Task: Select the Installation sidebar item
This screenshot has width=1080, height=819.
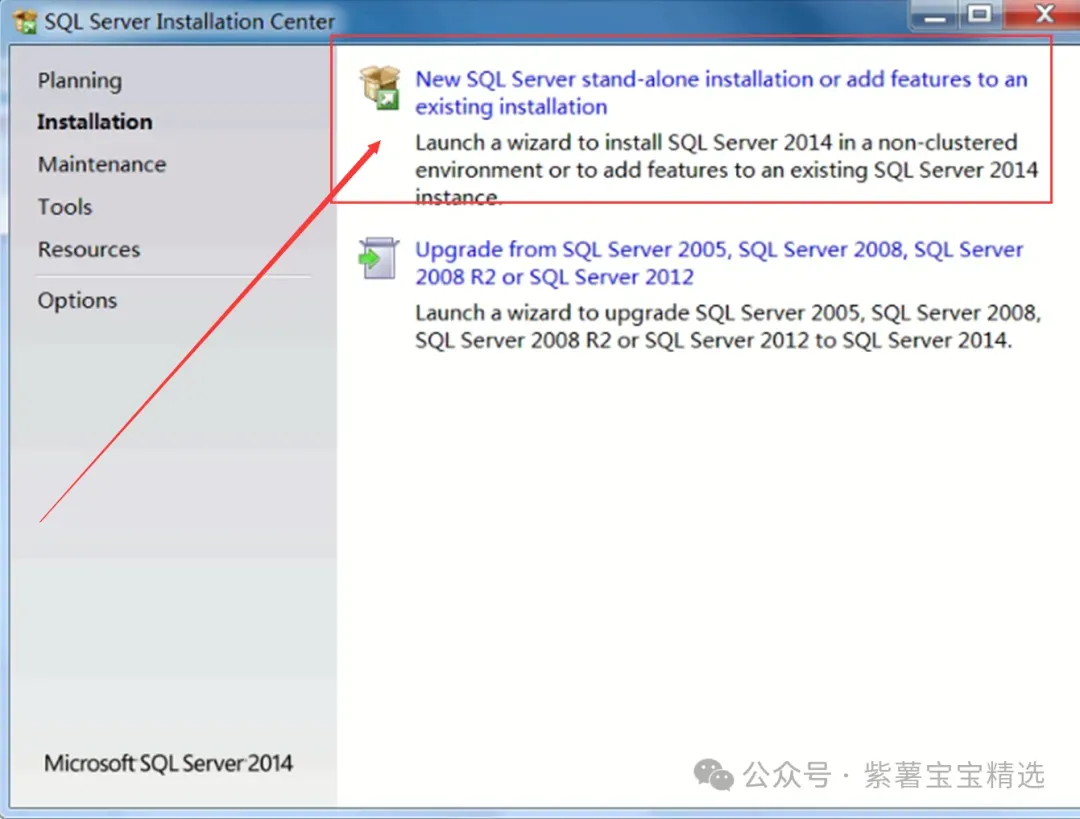Action: 95,122
